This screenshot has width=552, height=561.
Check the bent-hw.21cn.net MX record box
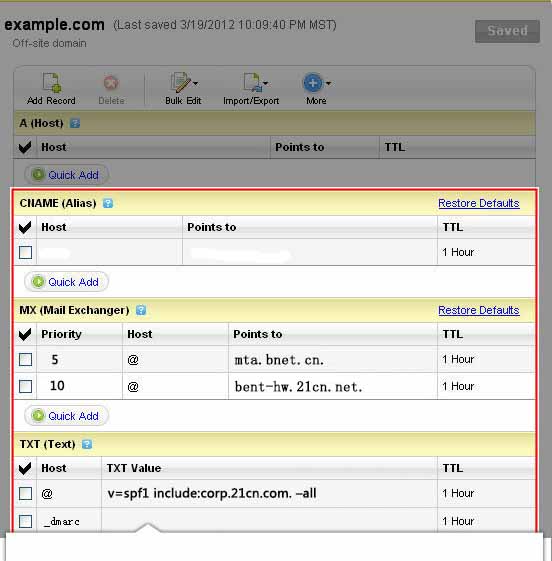[25, 386]
